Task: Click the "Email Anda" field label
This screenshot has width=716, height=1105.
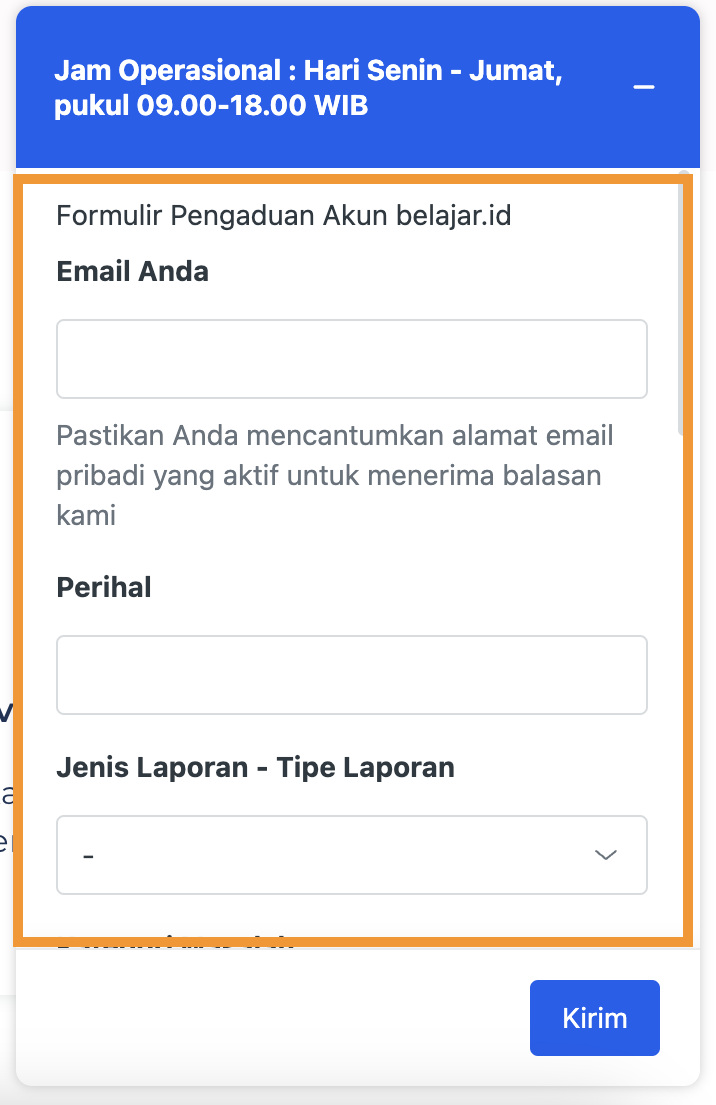Action: pos(133,272)
